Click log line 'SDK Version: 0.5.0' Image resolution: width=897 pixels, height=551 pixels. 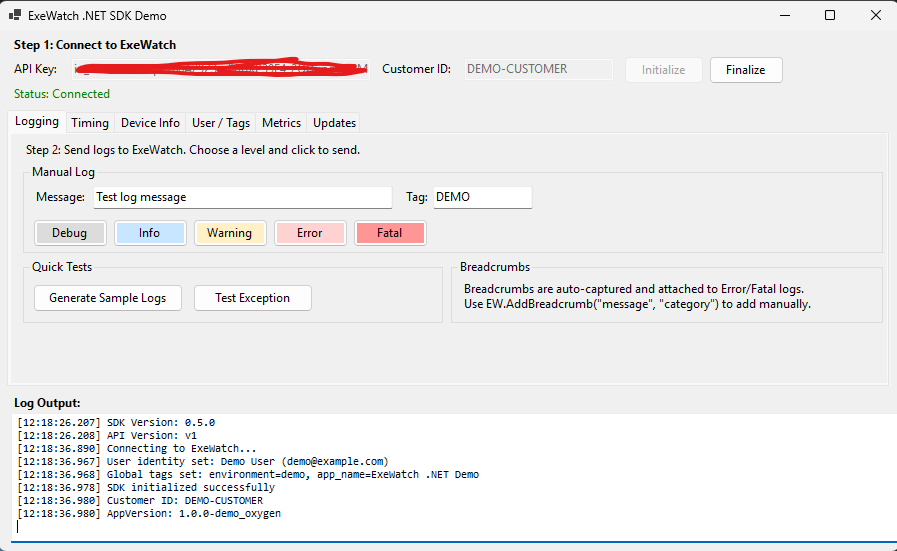pyautogui.click(x=116, y=423)
